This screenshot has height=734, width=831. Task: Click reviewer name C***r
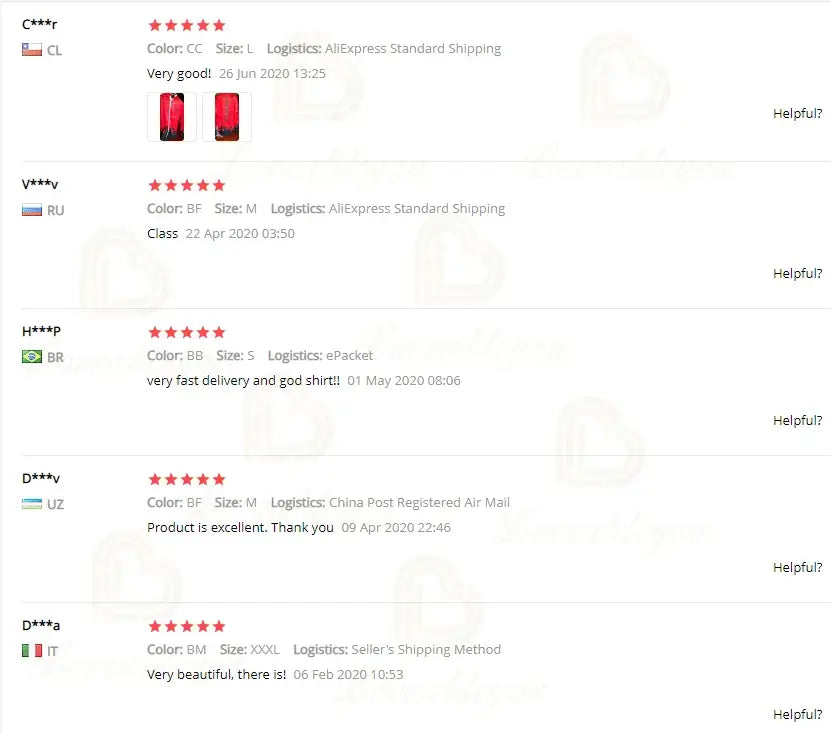39,24
